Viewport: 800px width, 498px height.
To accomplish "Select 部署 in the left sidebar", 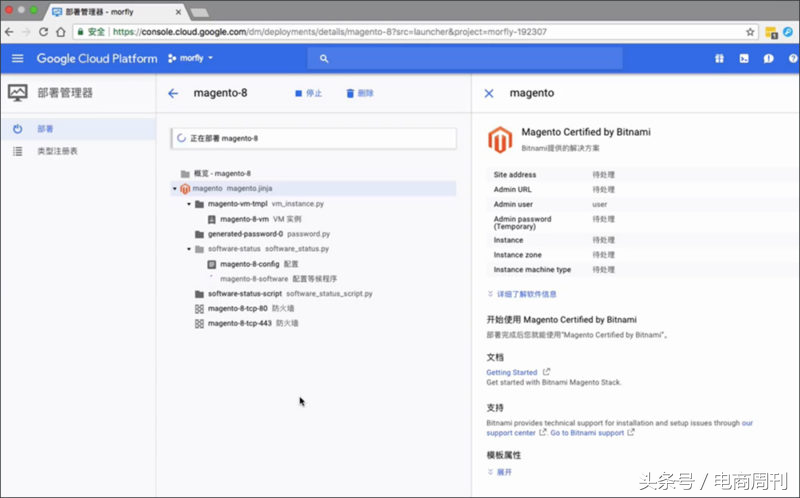I will 46,129.
